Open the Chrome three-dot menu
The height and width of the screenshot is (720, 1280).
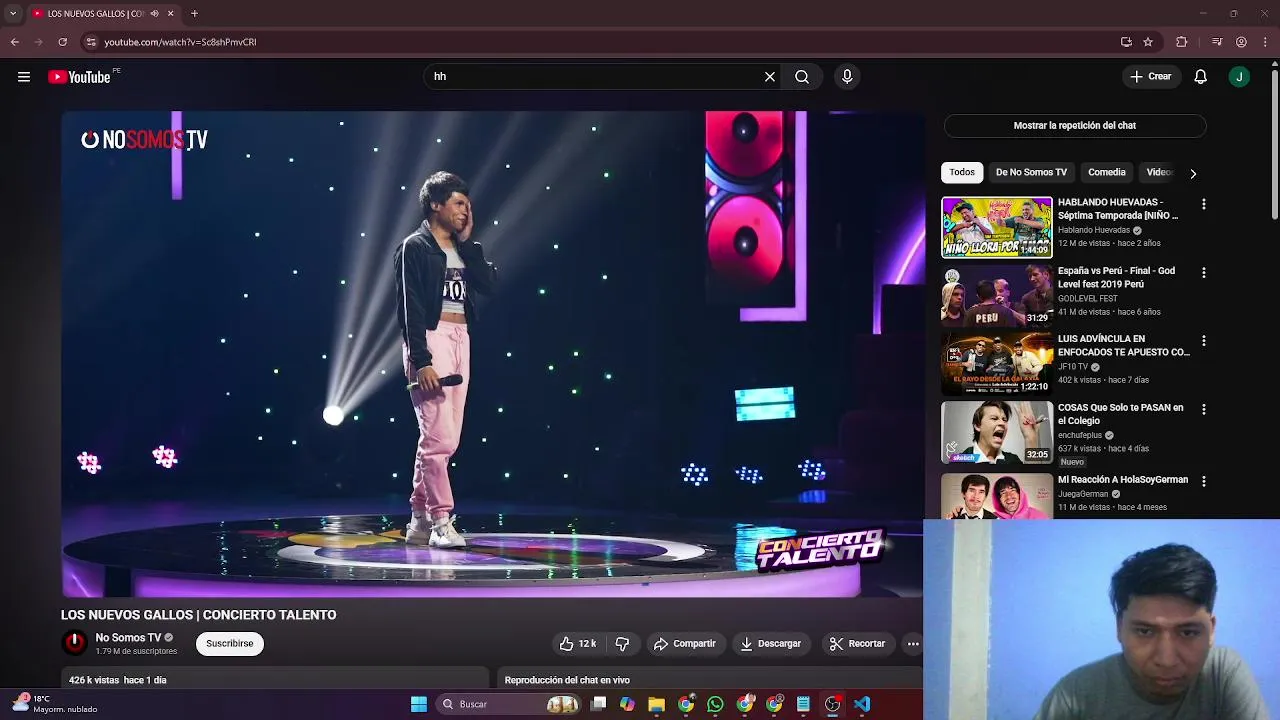pyautogui.click(x=1266, y=42)
